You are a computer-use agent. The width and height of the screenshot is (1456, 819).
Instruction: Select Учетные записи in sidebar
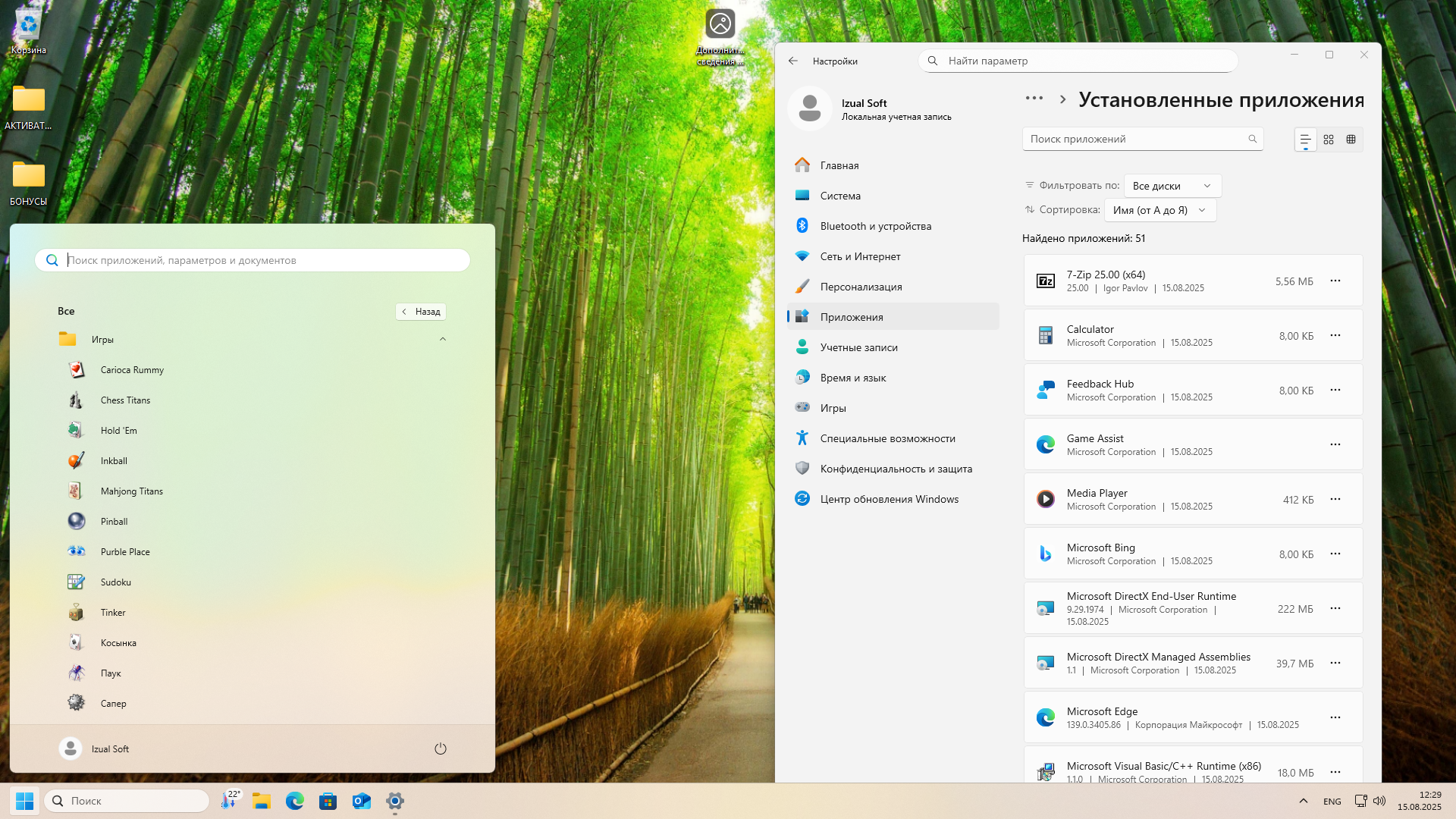(893, 347)
